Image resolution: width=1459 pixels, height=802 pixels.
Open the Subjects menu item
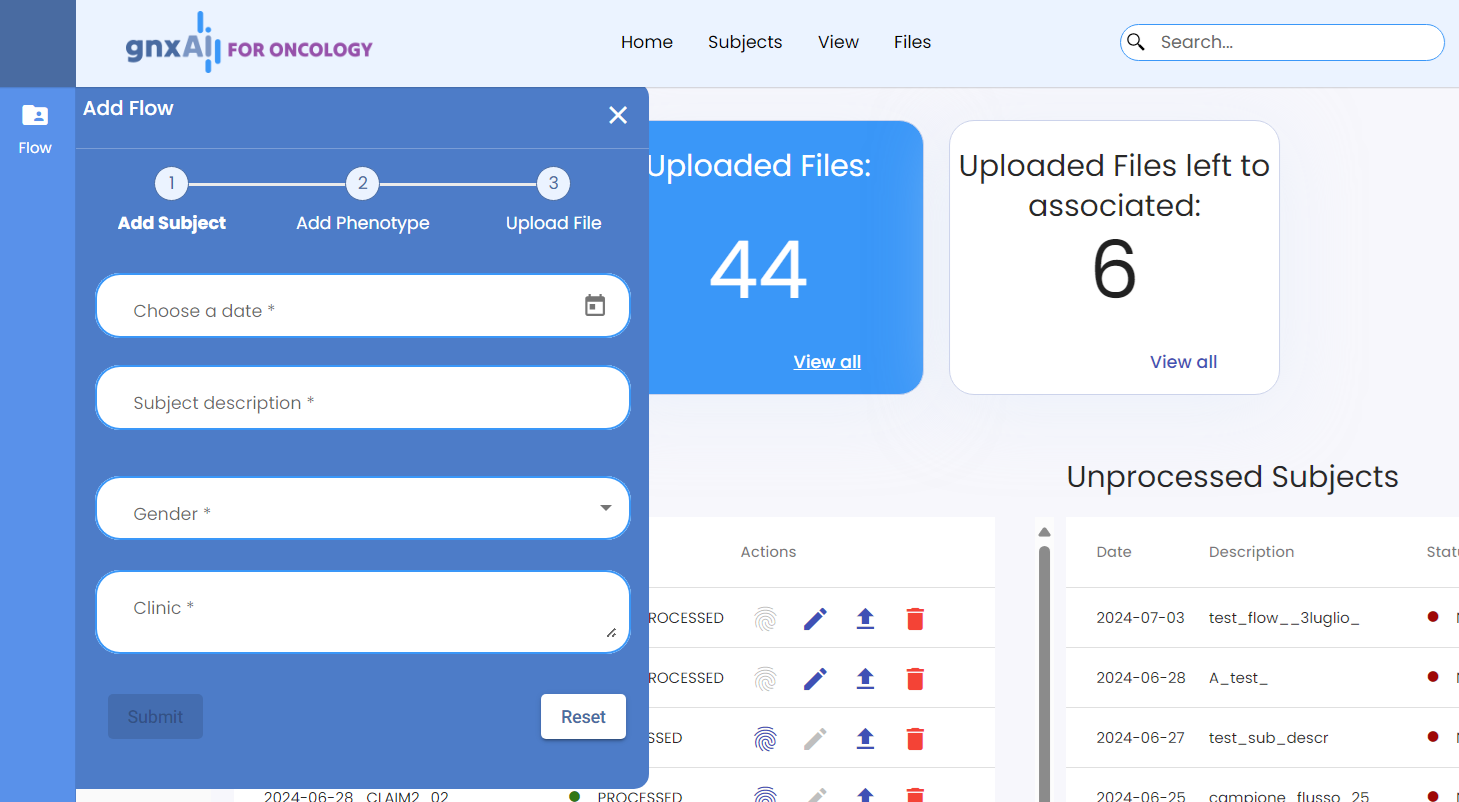745,42
